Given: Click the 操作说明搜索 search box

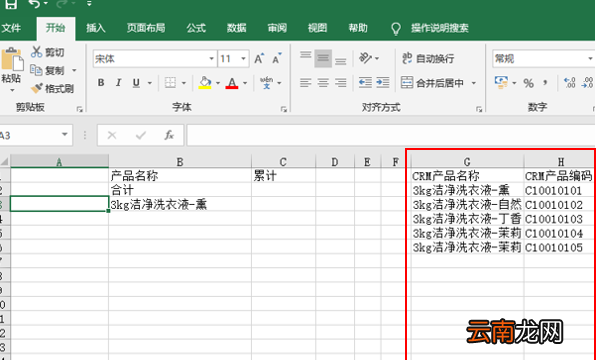Looking at the screenshot, I should point(439,28).
